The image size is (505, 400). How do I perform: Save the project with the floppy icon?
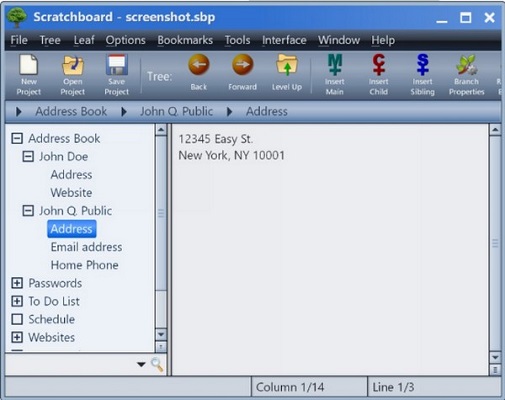(x=116, y=65)
